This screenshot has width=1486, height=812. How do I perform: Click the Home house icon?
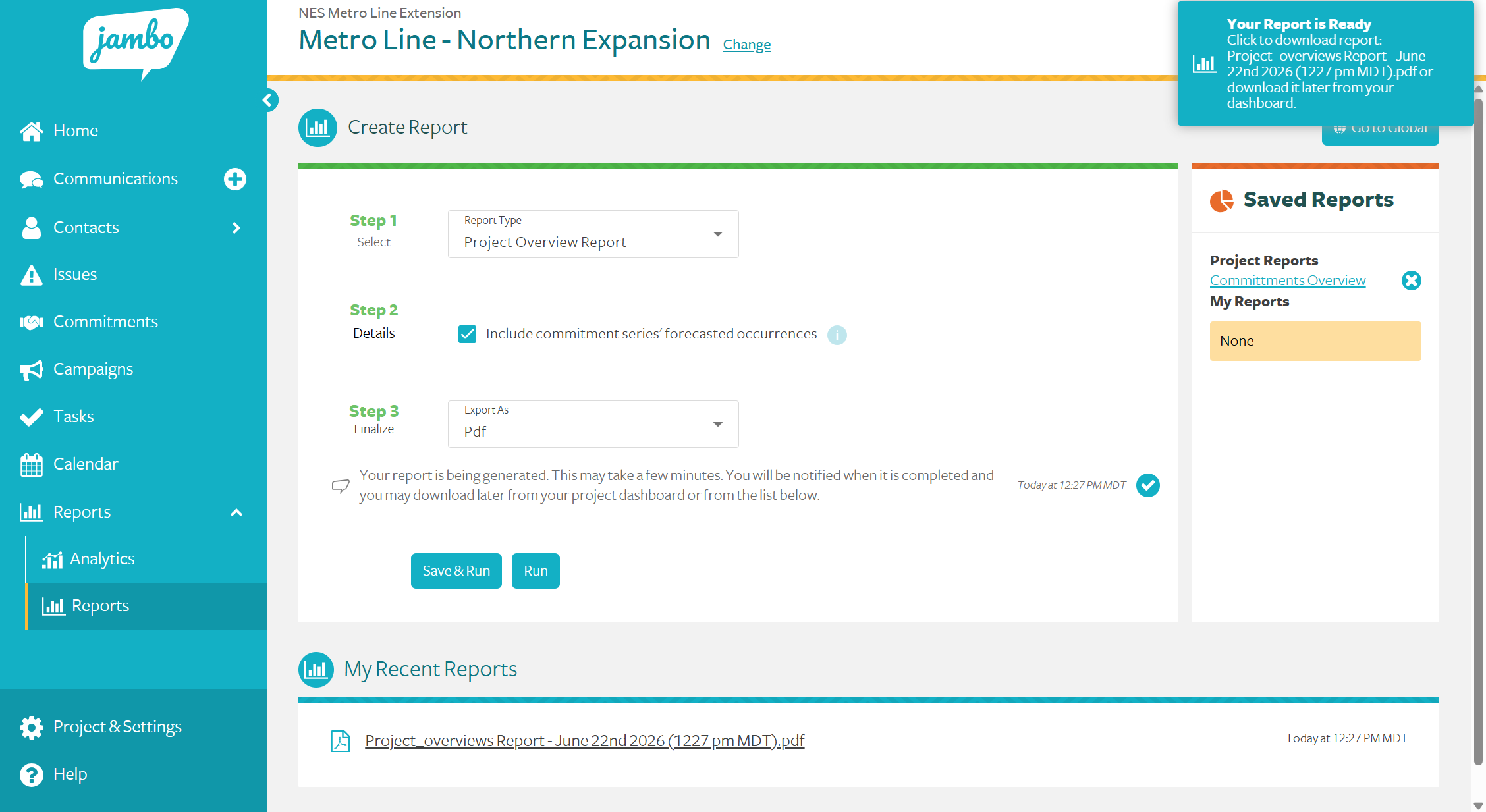[32, 131]
